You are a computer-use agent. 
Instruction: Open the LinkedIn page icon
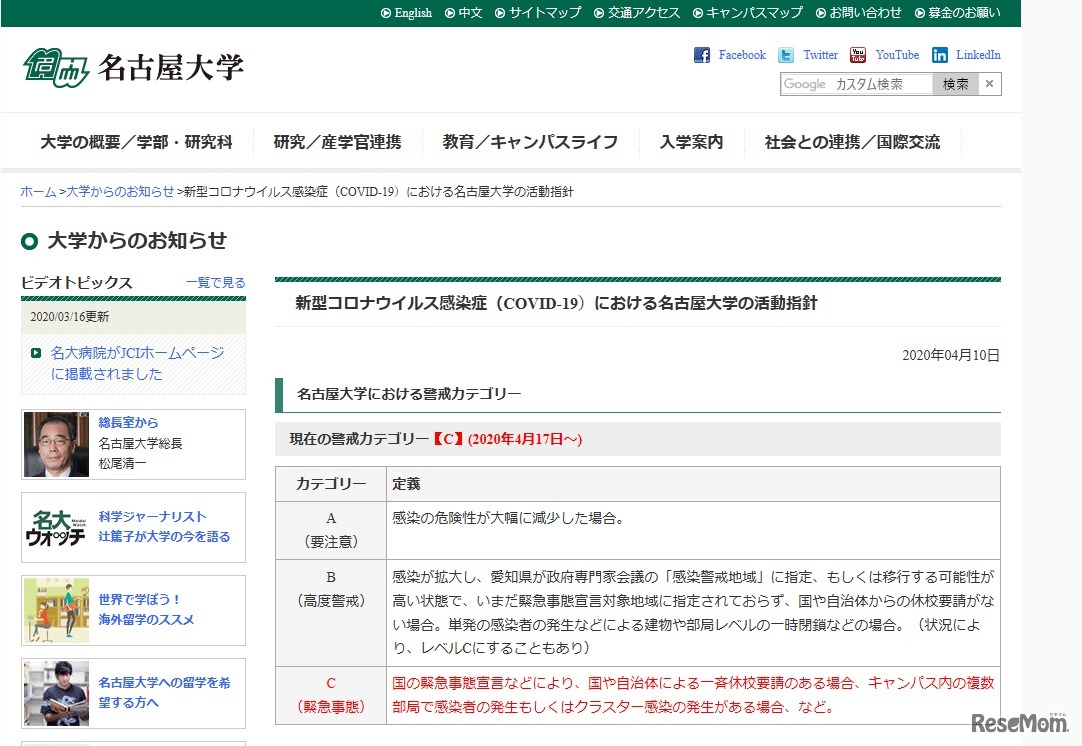(939, 55)
